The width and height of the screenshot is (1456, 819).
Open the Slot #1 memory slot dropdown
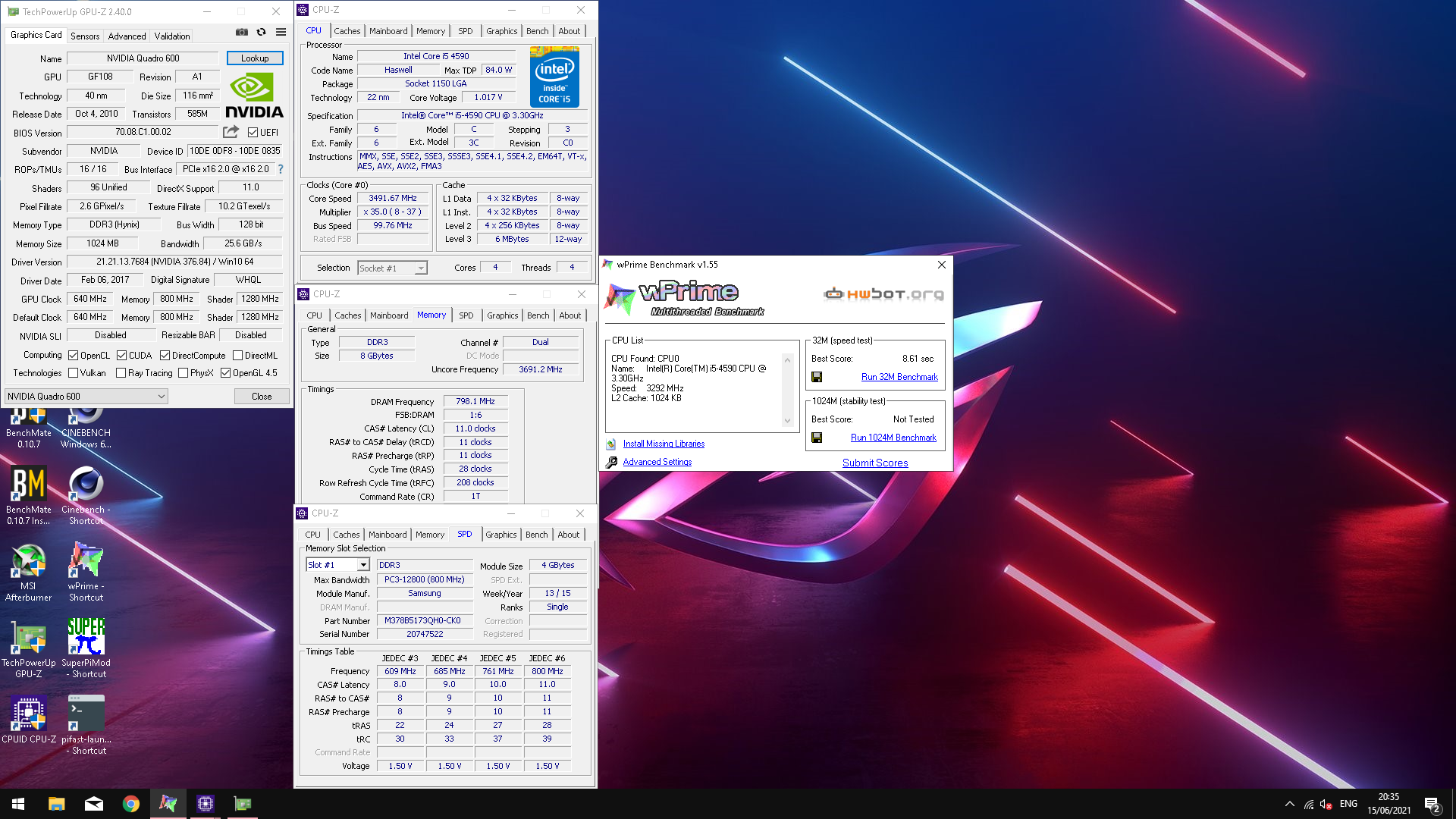pos(337,565)
